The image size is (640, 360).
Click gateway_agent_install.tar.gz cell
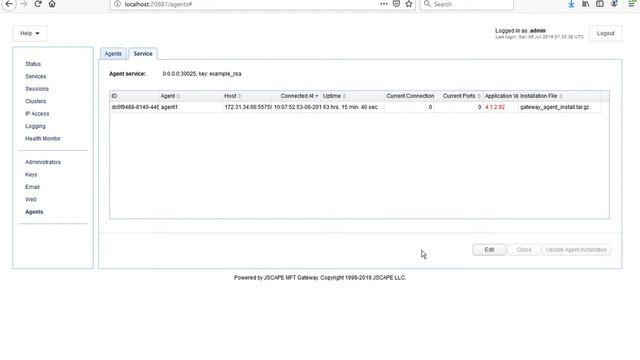[x=560, y=107]
